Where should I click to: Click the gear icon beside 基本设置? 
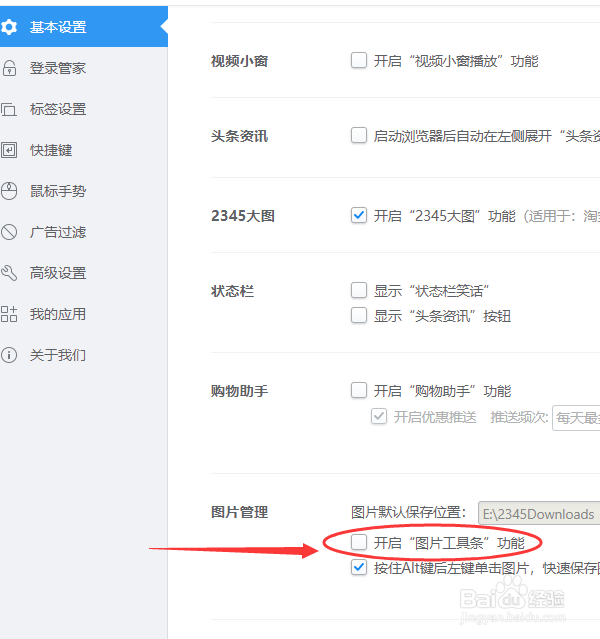[9, 27]
